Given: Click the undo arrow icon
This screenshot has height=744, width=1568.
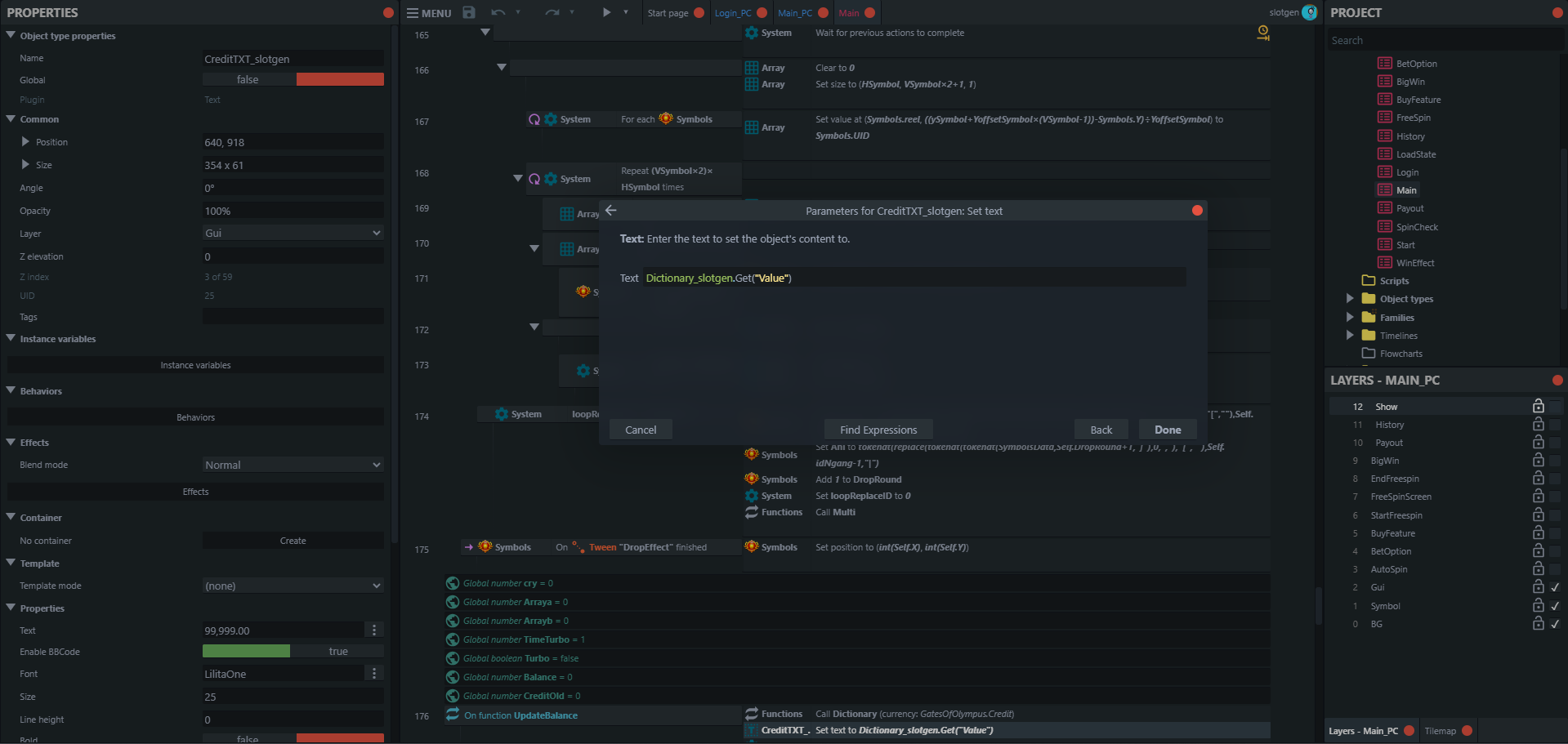Looking at the screenshot, I should [498, 12].
